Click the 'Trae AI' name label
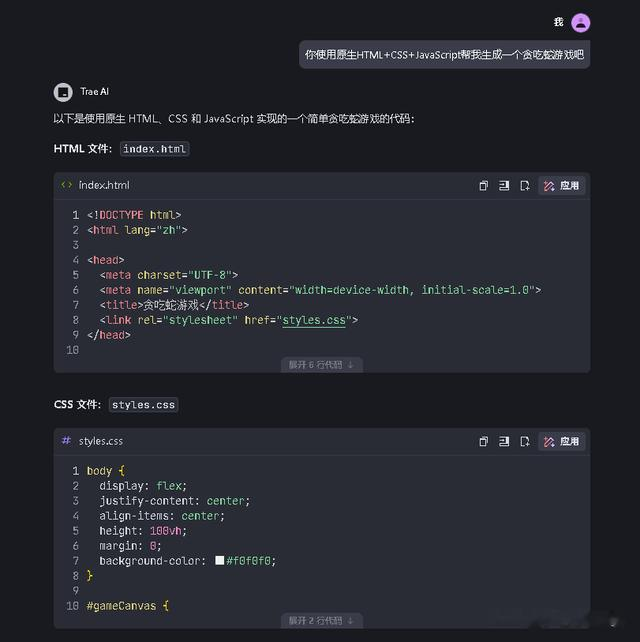Image resolution: width=640 pixels, height=642 pixels. click(95, 92)
